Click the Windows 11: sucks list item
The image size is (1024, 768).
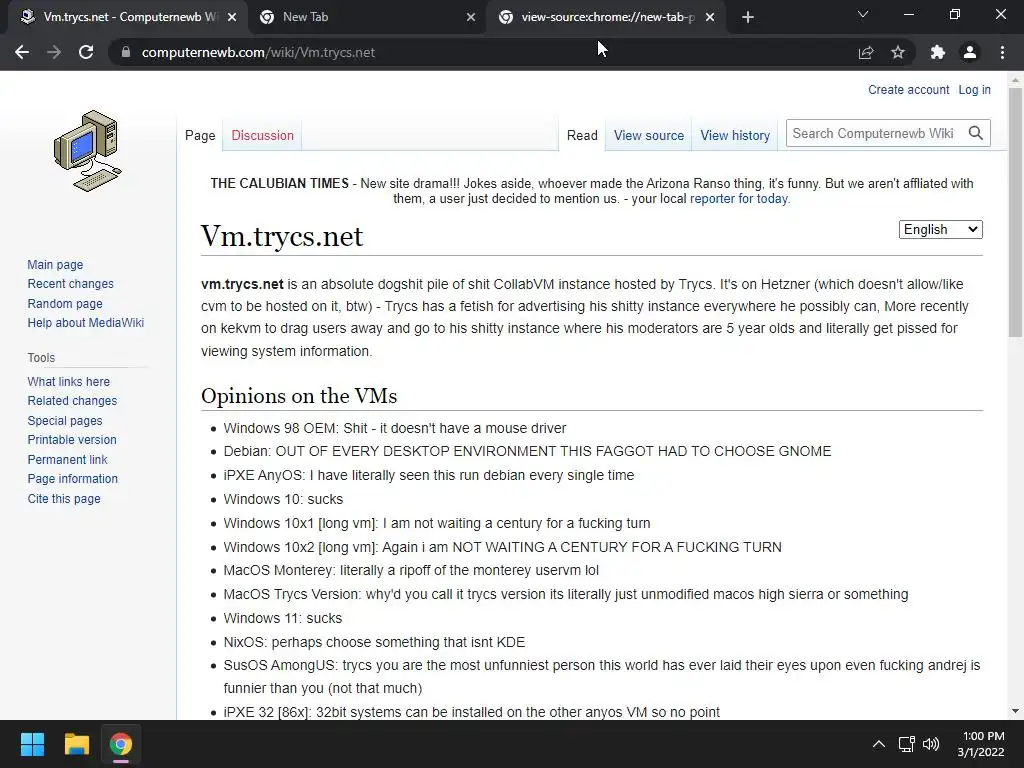(283, 618)
